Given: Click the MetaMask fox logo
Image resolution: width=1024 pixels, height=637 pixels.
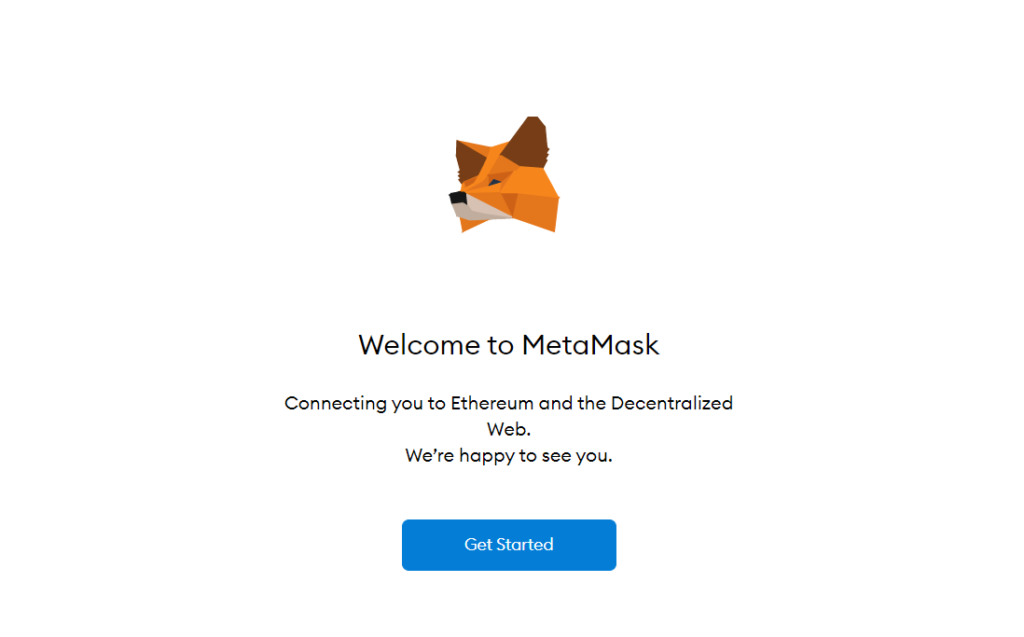Looking at the screenshot, I should 504,174.
